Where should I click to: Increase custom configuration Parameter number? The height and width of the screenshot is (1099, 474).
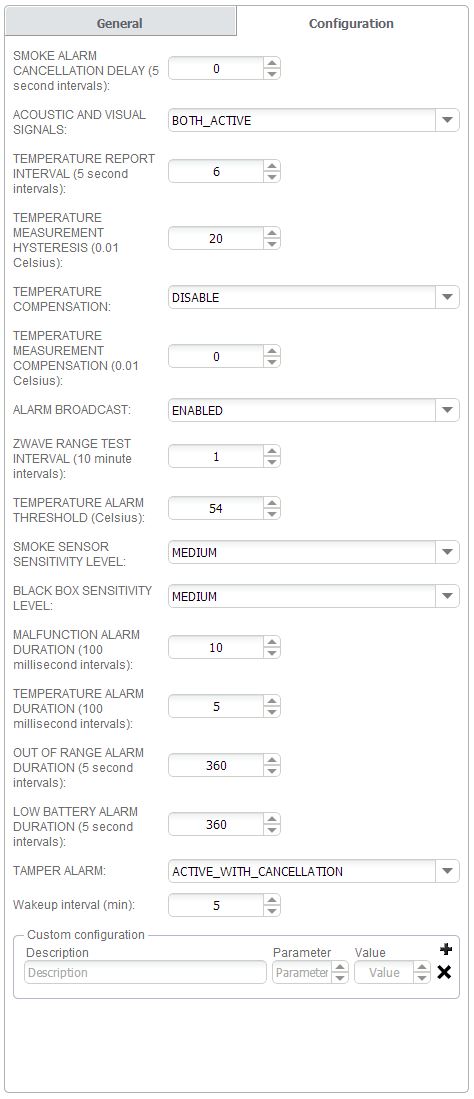339,967
